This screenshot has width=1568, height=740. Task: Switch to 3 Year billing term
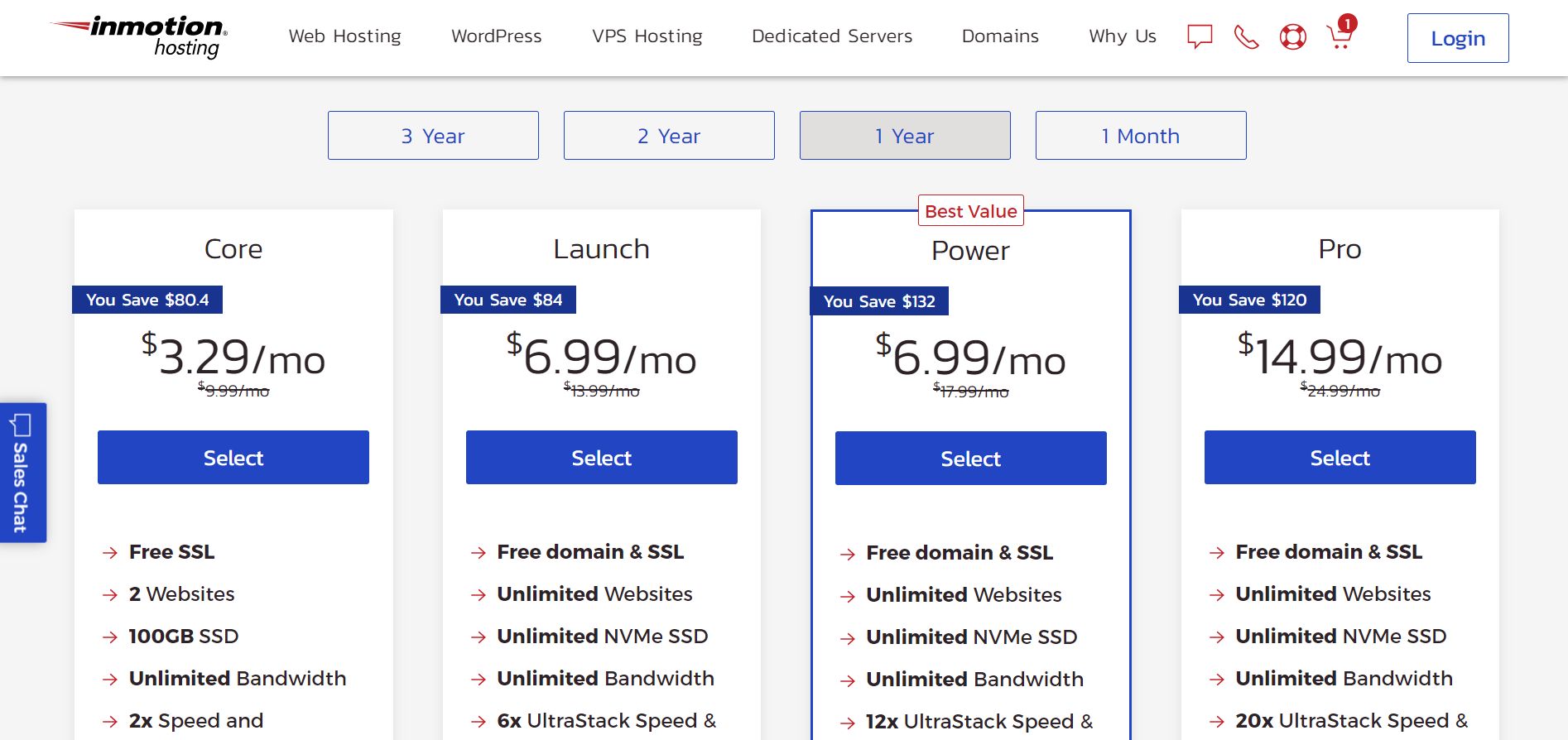(433, 136)
